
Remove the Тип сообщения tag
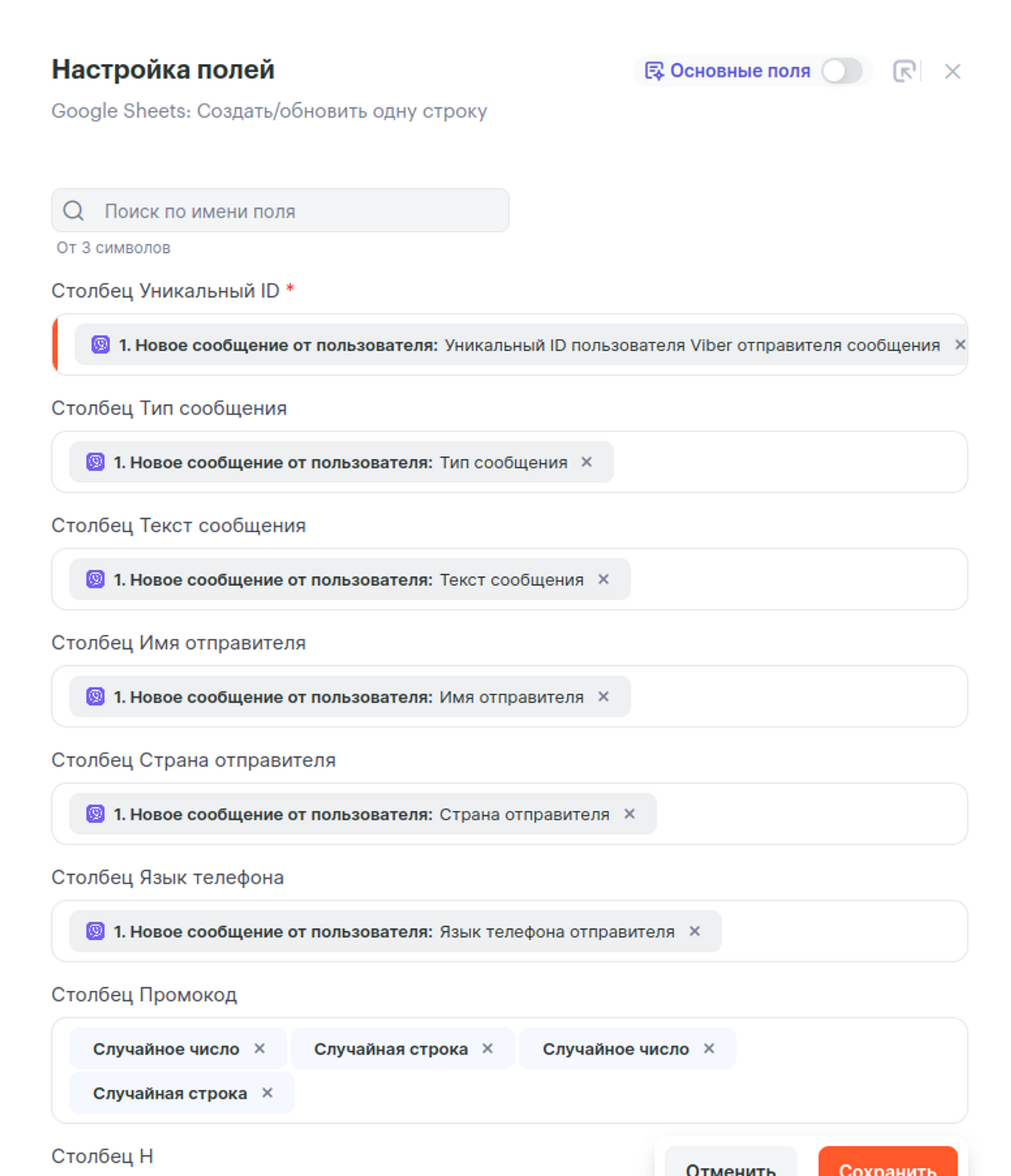[x=586, y=462]
